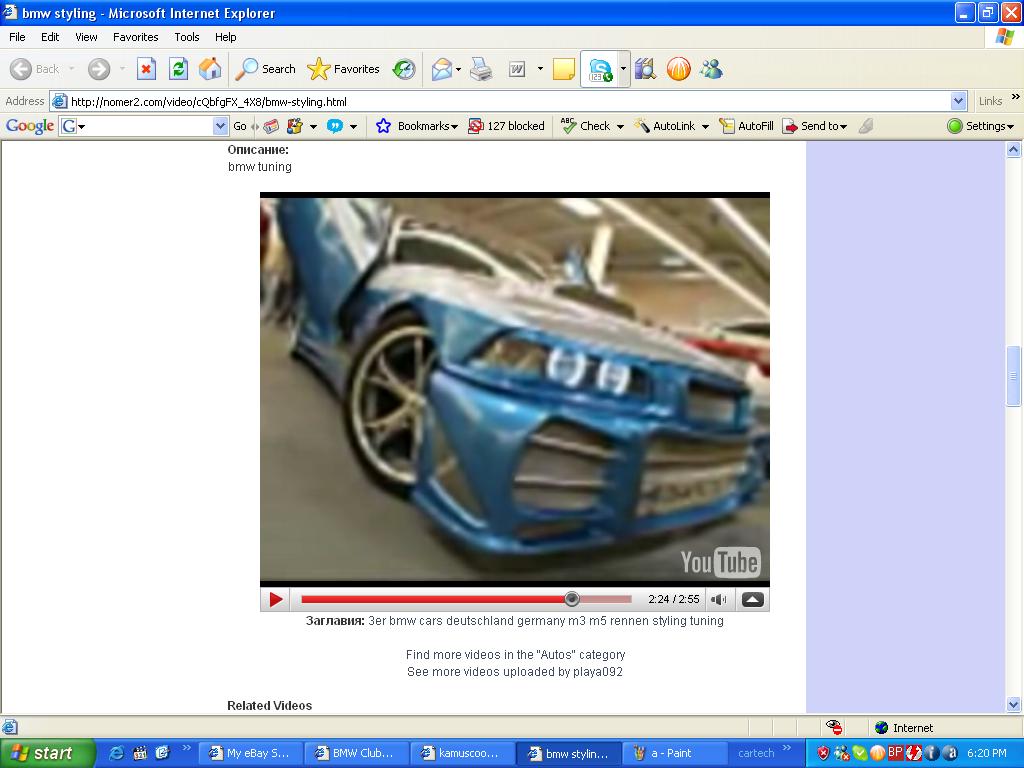
Task: Open the Send to dropdown
Action: (815, 126)
